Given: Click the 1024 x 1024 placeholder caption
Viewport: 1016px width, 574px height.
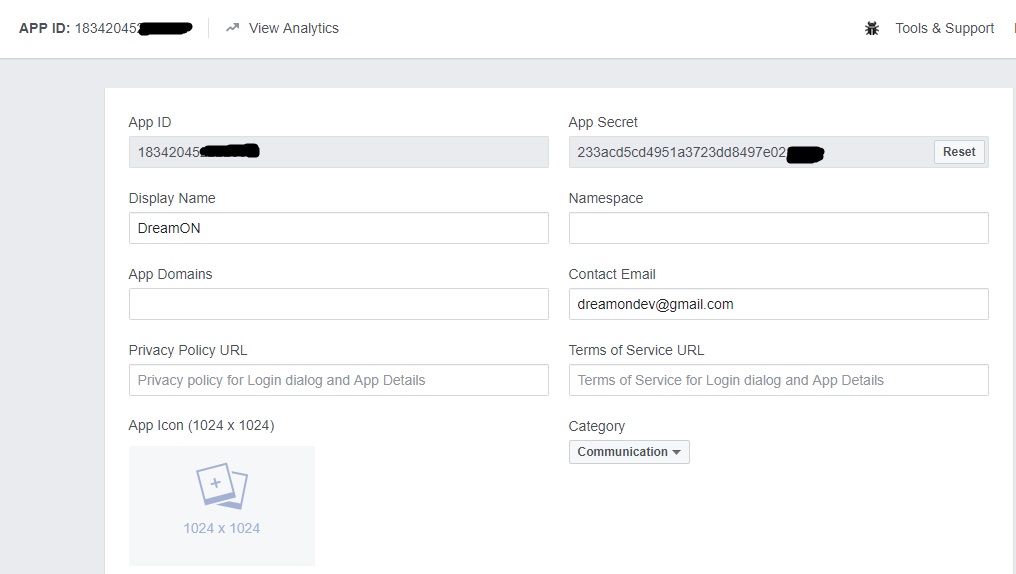Looking at the screenshot, I should click(221, 528).
